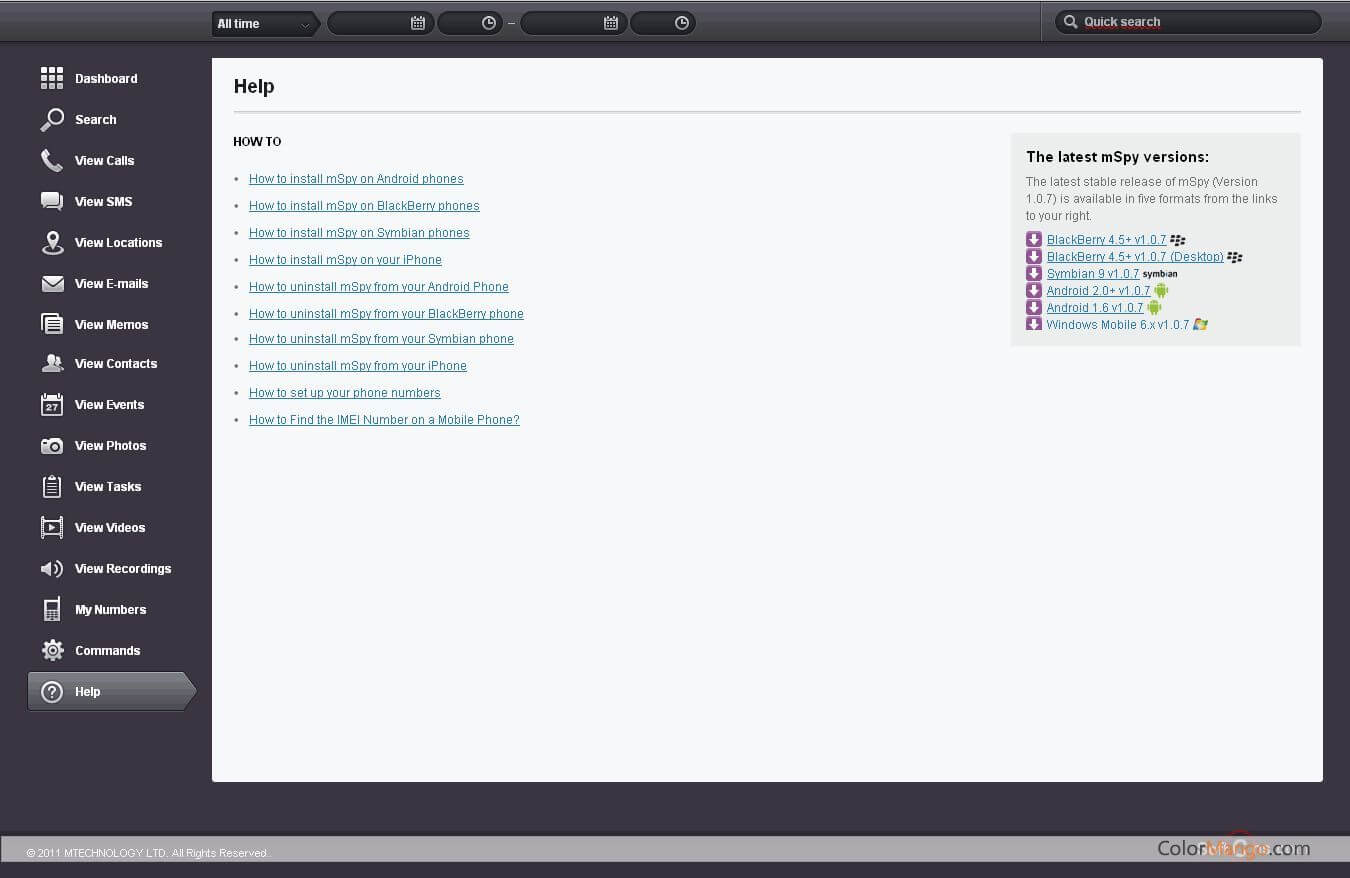The height and width of the screenshot is (878, 1350).
Task: Open View Locations map pin icon
Action: tap(52, 242)
